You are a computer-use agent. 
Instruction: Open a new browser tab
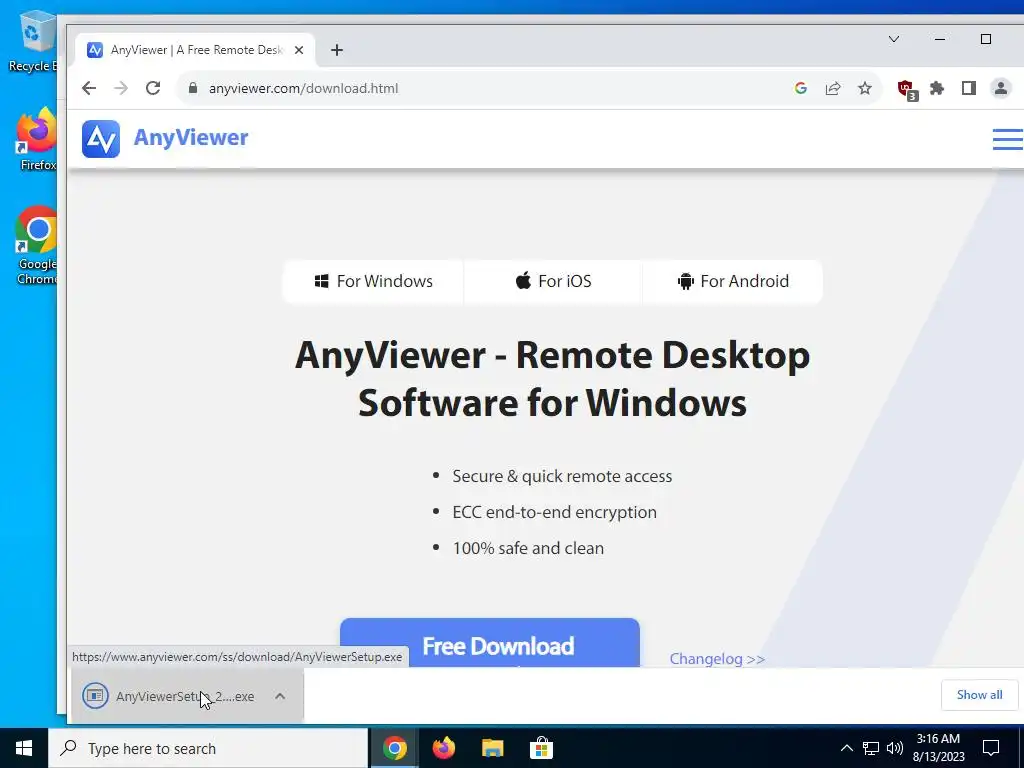[x=337, y=50]
